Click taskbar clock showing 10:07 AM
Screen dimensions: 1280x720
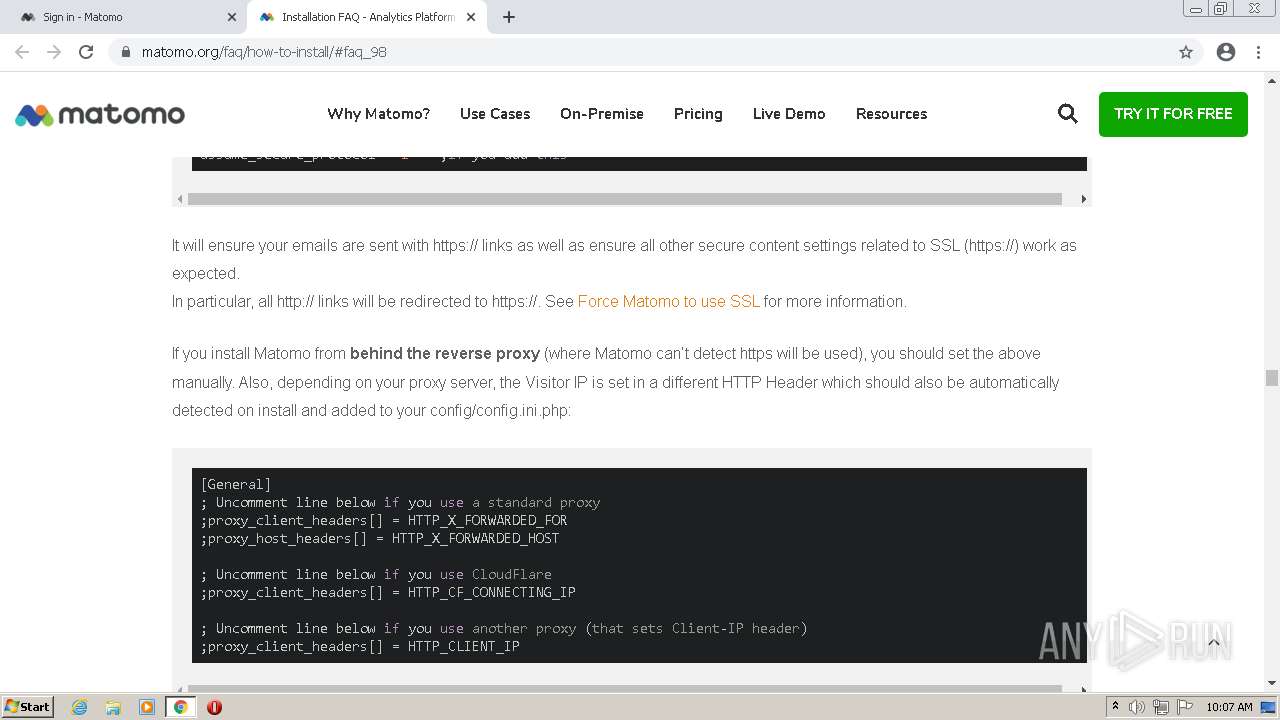pos(1229,707)
